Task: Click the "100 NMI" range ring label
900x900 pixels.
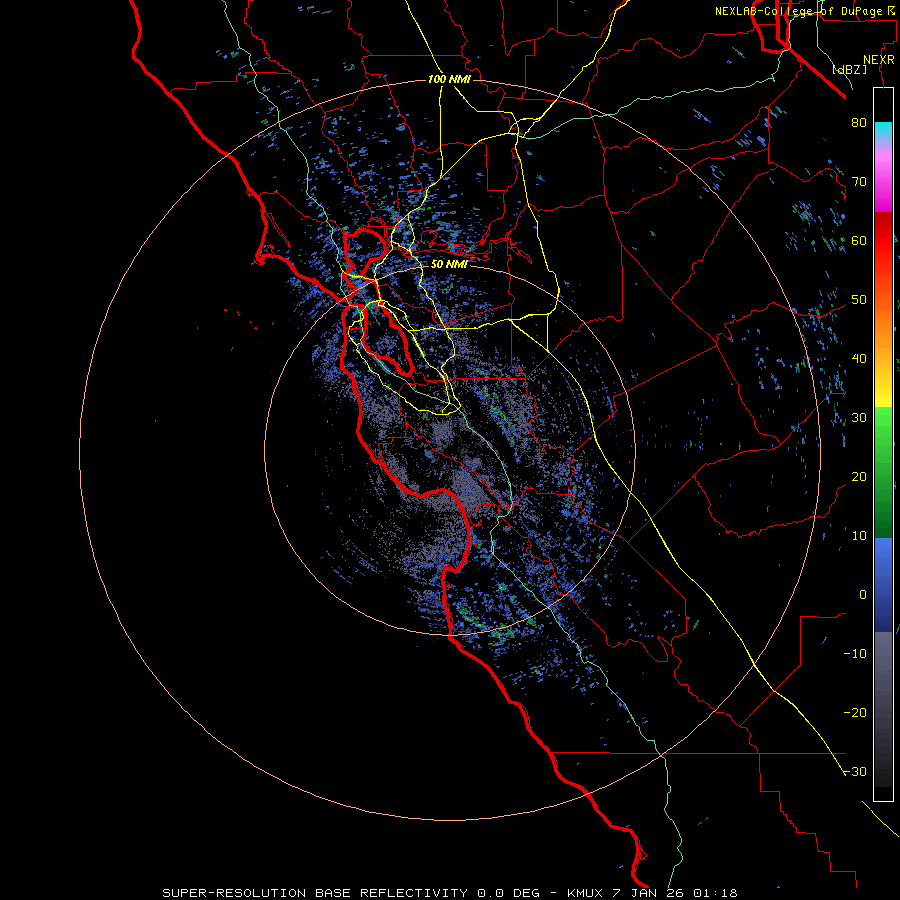Action: [x=449, y=79]
